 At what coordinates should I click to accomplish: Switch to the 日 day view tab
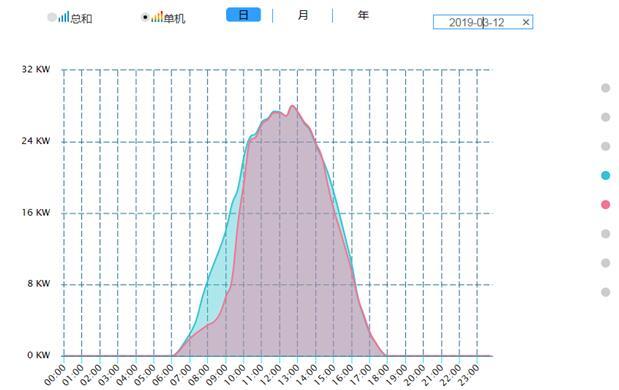click(x=243, y=15)
